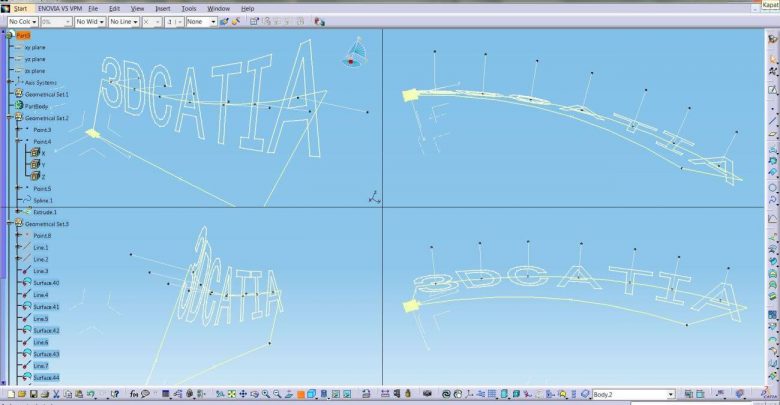Open the Insert menu
The height and width of the screenshot is (405, 780).
(163, 8)
